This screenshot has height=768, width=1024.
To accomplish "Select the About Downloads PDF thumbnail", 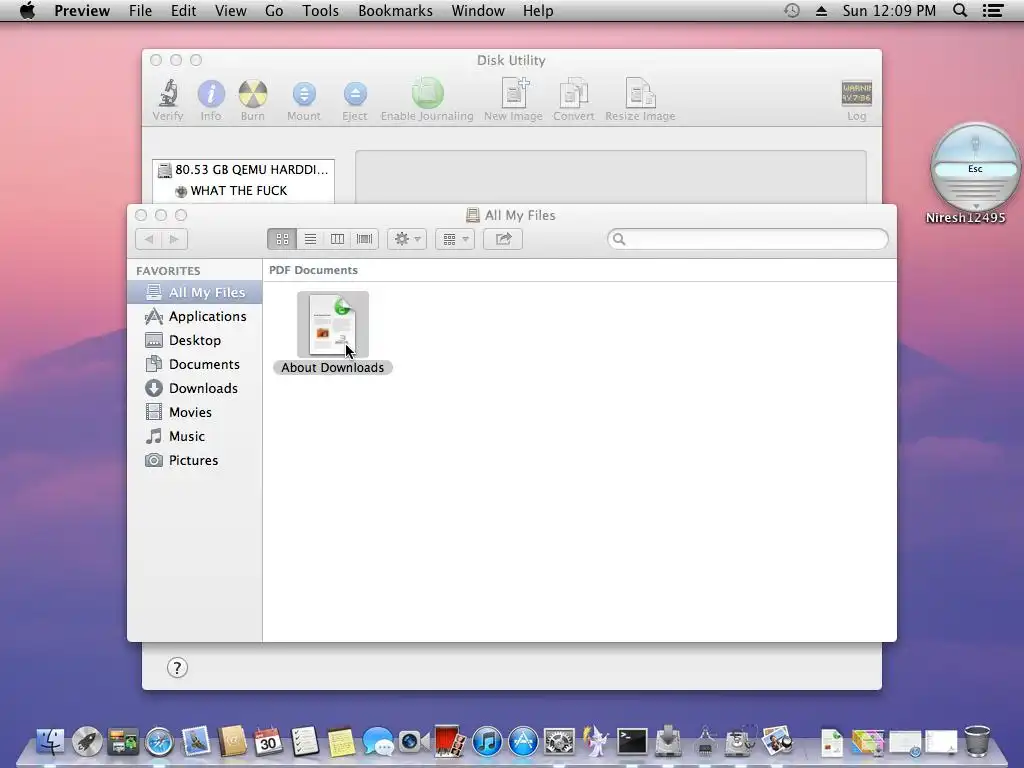I will [333, 325].
